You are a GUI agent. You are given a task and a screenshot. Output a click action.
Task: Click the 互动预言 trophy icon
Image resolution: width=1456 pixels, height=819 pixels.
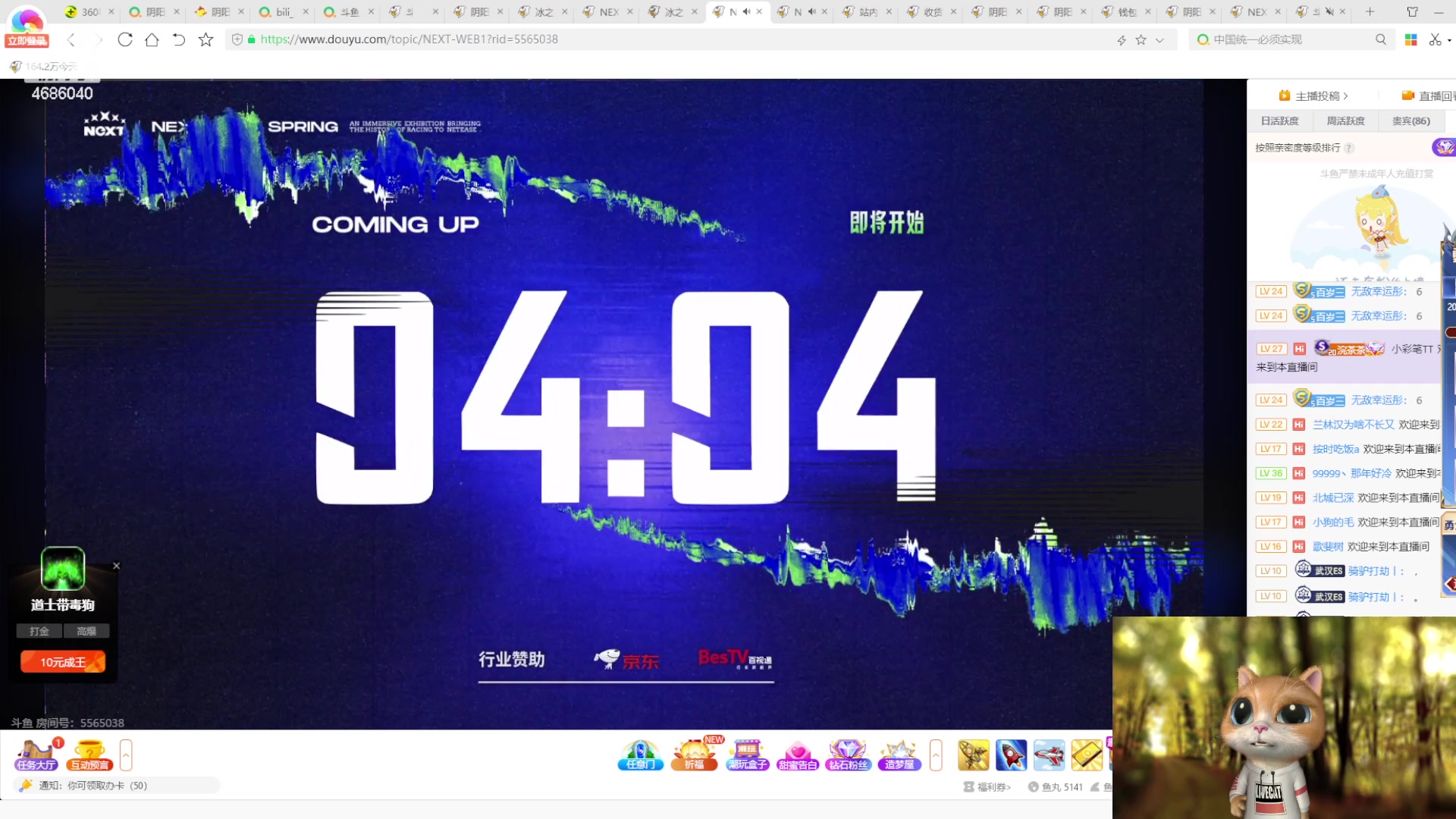(x=89, y=755)
